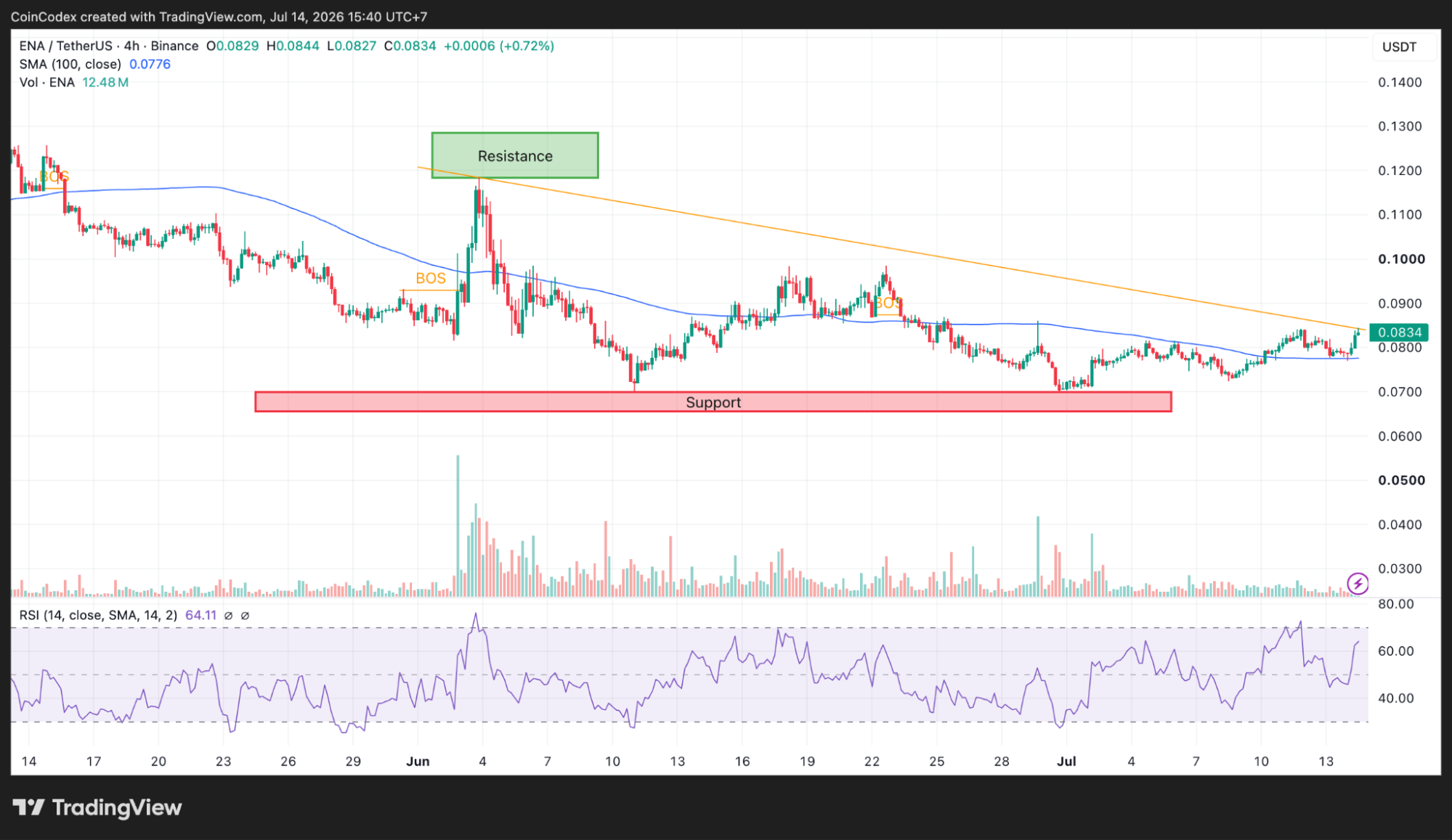
Task: Click the 22 label on the date axis
Action: click(872, 762)
